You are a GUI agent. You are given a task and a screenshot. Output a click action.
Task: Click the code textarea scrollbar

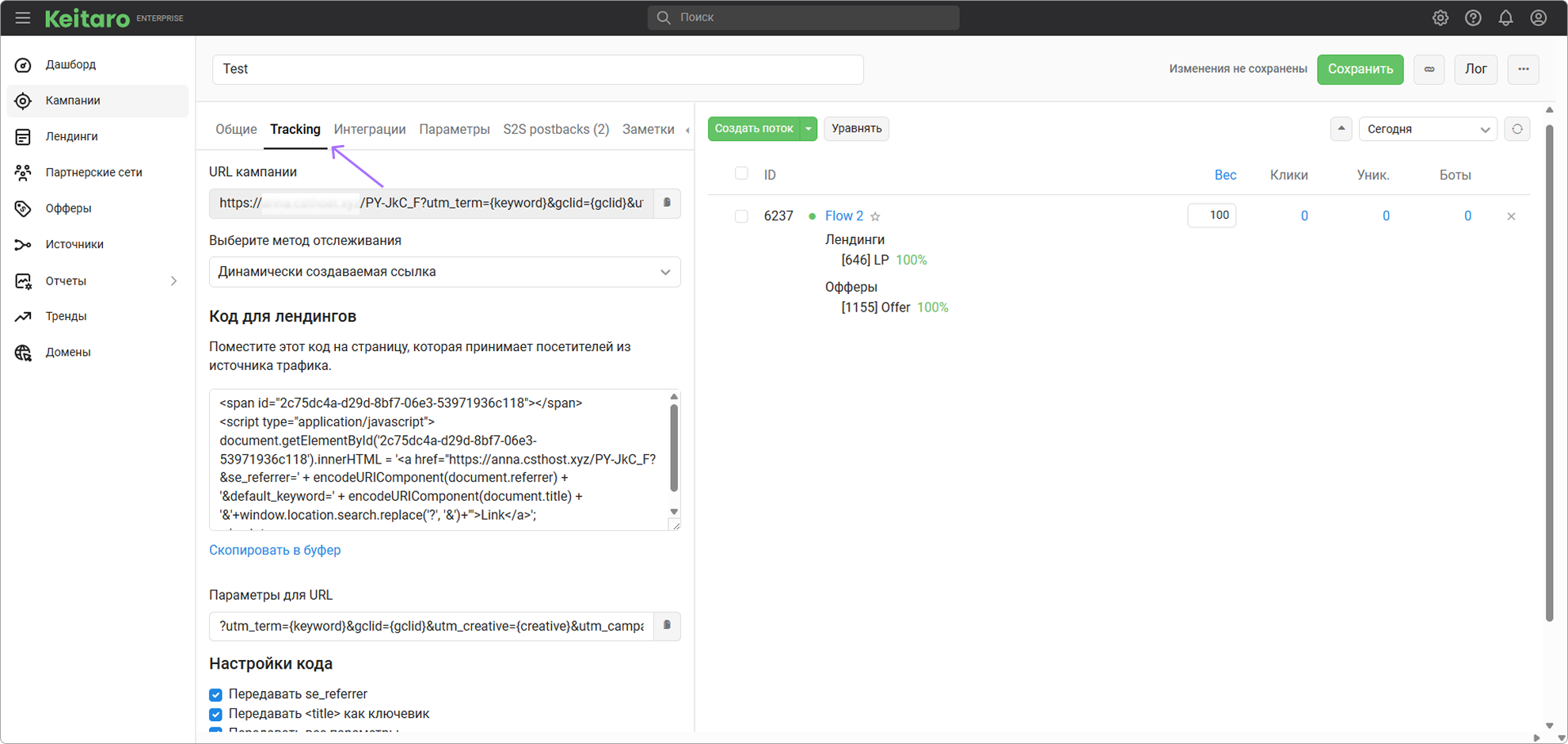(674, 448)
